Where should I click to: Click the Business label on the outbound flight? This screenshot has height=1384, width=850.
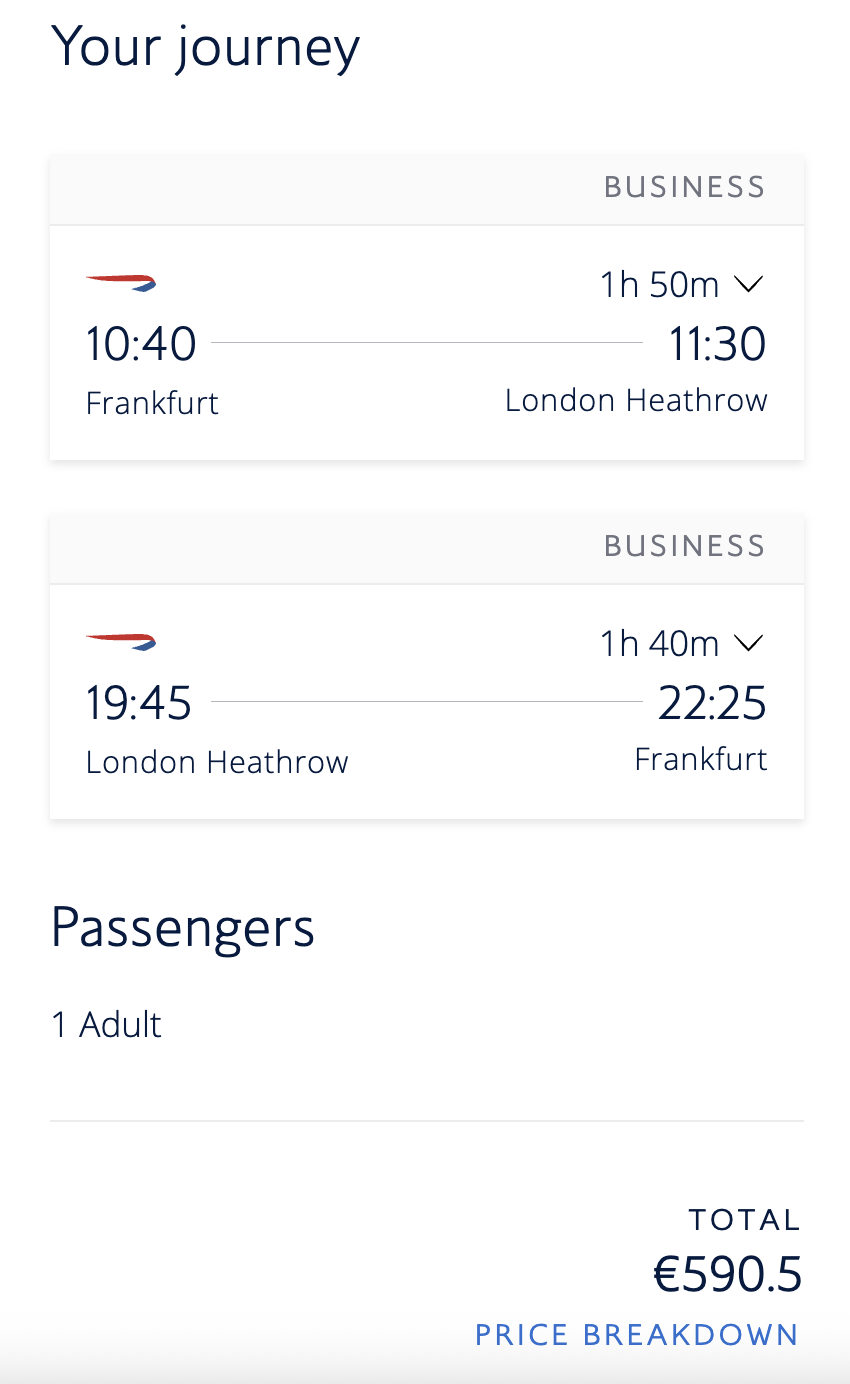pos(685,188)
